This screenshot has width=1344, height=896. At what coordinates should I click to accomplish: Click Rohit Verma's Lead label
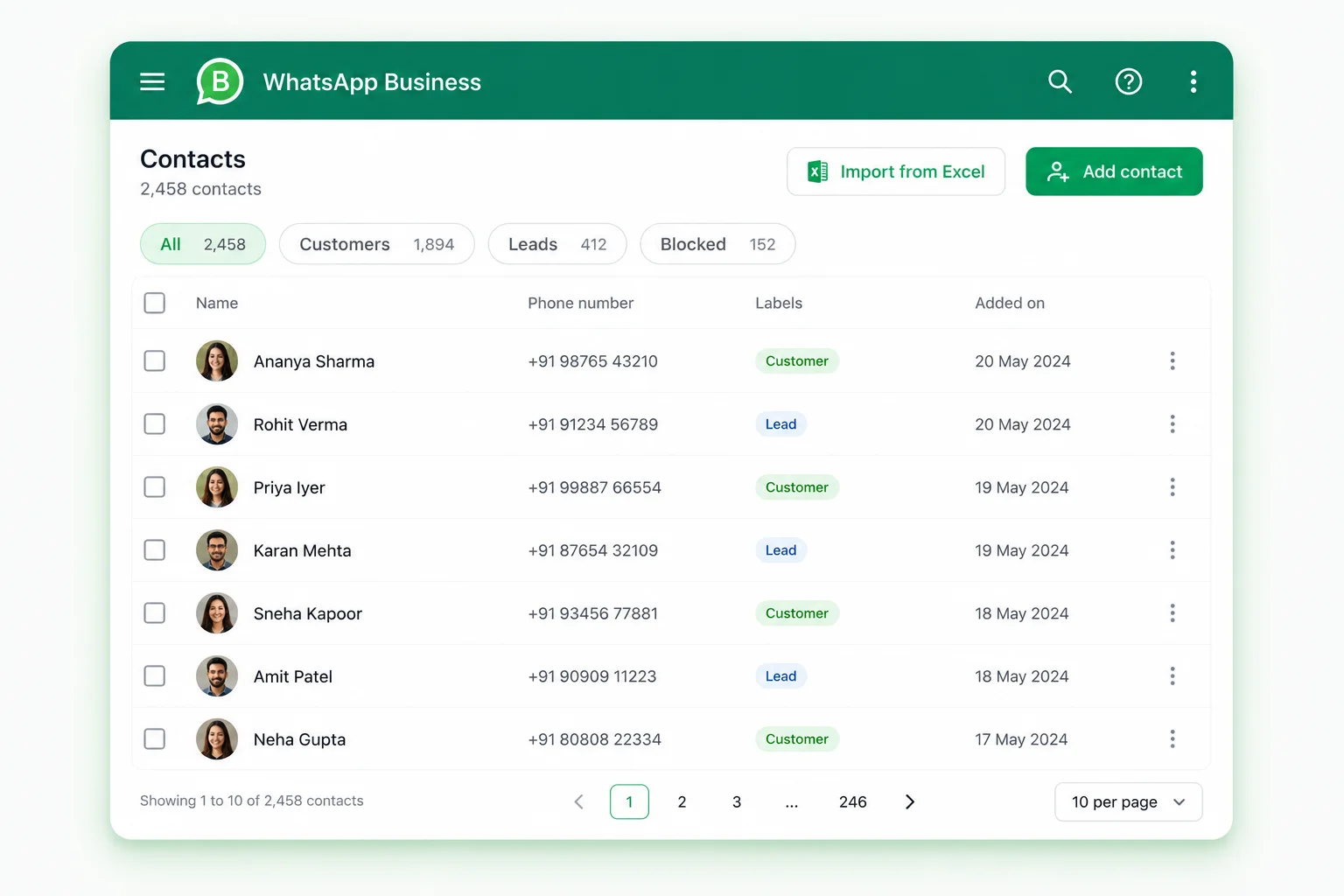(781, 424)
